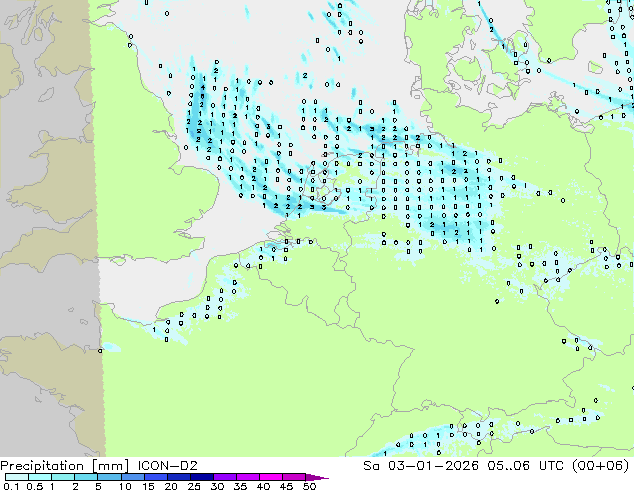634x490 pixels.
Task: Select the 25–30 mm navy legend swatch
Action: tap(201, 477)
